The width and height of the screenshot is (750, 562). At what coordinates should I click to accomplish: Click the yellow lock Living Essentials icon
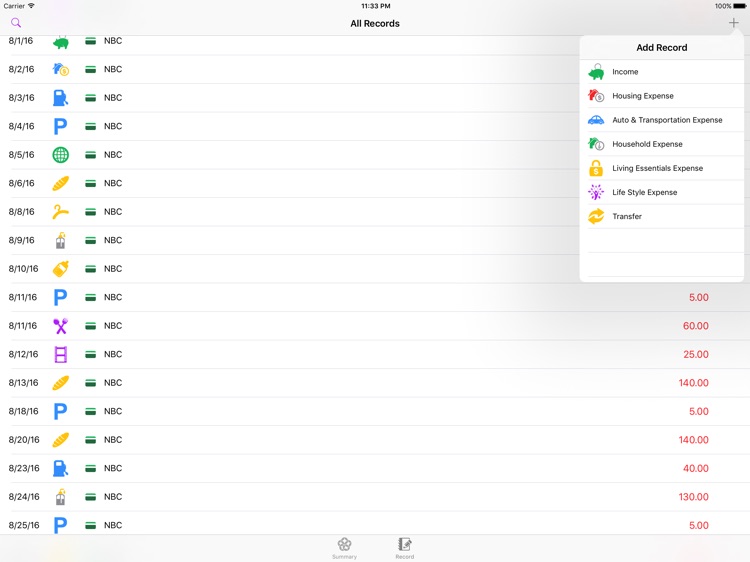coord(596,168)
